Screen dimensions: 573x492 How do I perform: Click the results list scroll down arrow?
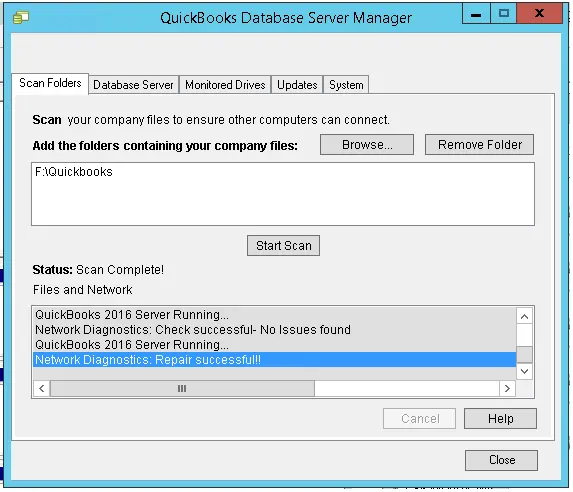click(x=524, y=371)
